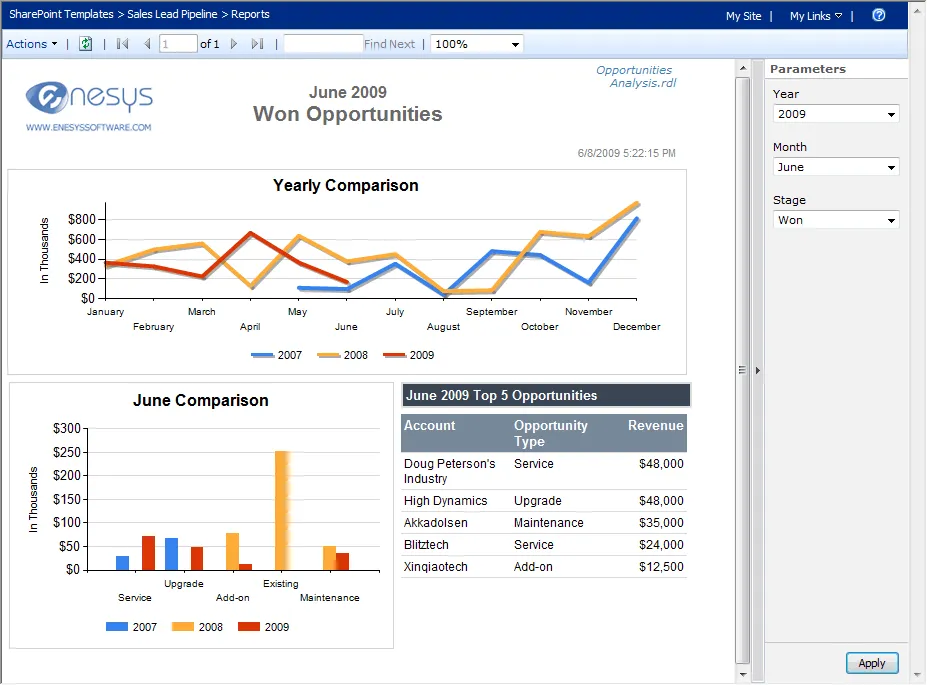Viewport: 927px width, 685px height.
Task: Jump to the first page icon
Action: [x=121, y=43]
